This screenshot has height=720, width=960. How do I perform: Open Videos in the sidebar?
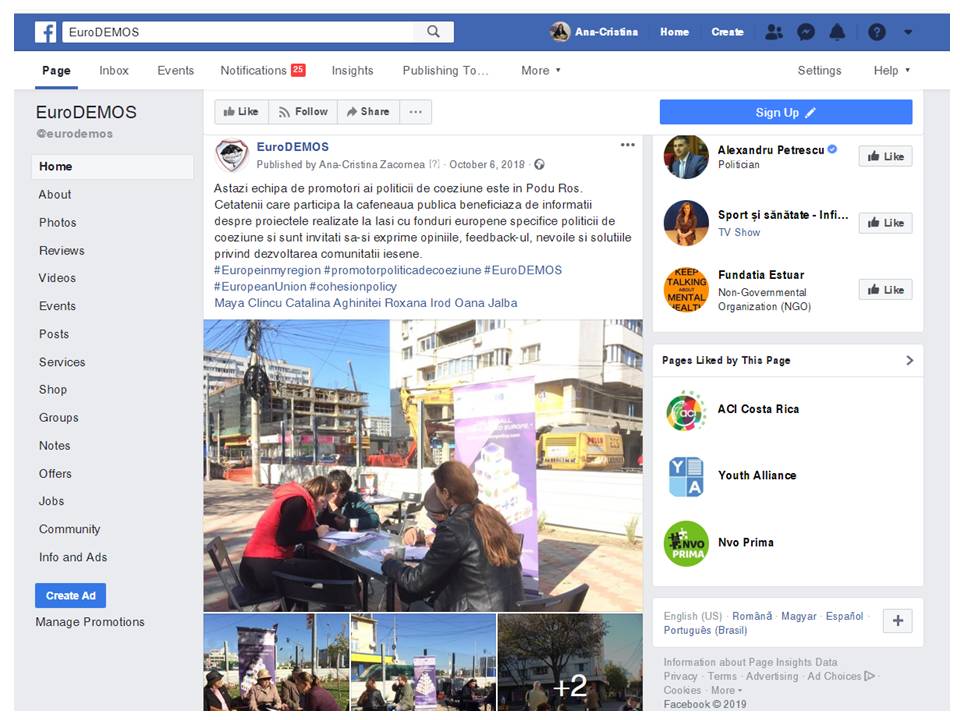[57, 278]
